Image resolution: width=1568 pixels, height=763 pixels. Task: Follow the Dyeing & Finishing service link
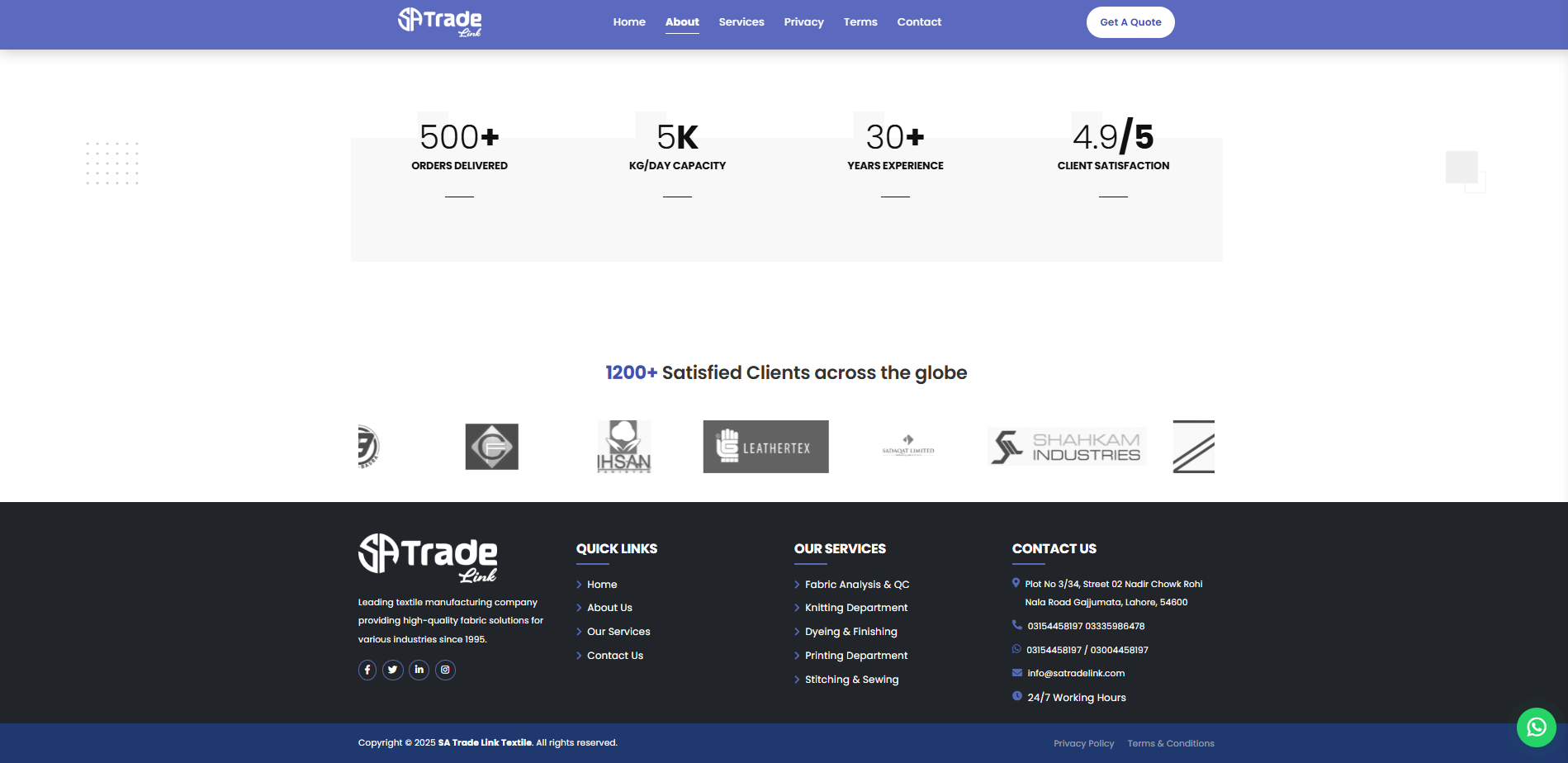coord(851,632)
